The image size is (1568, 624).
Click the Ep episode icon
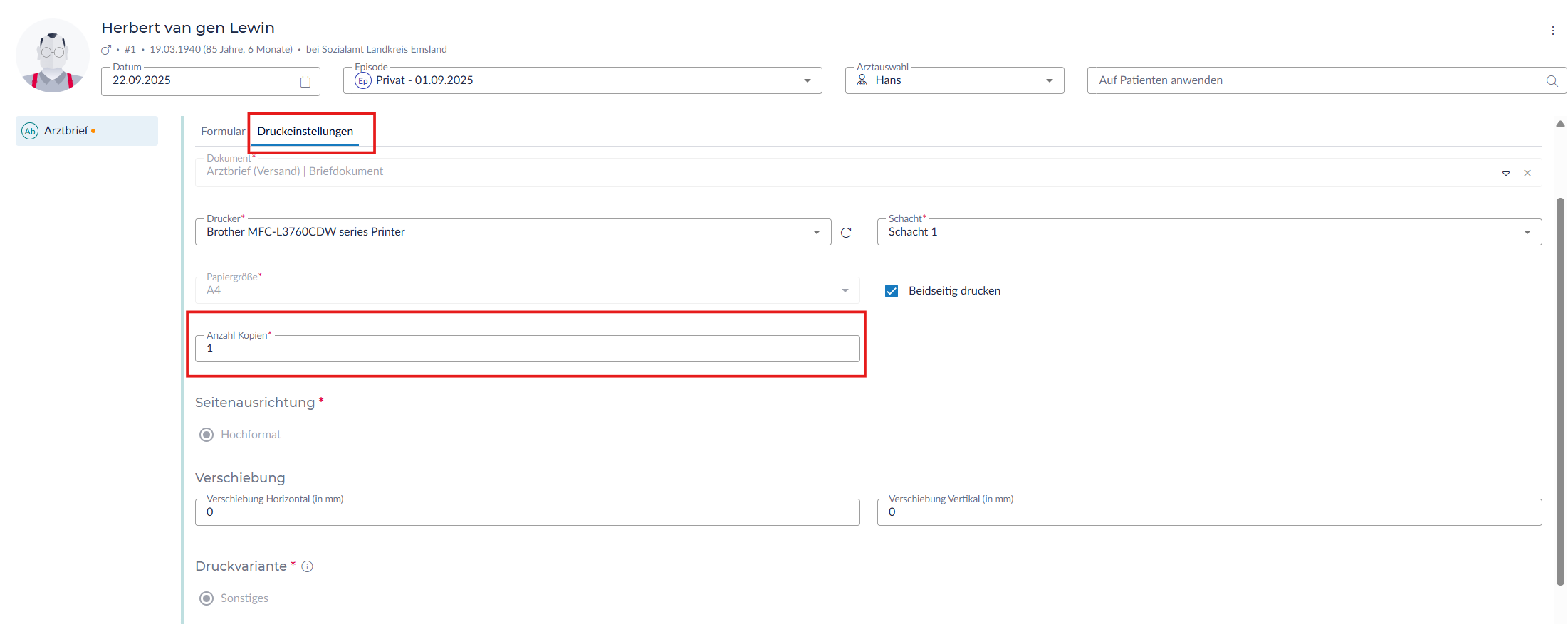pyautogui.click(x=363, y=81)
